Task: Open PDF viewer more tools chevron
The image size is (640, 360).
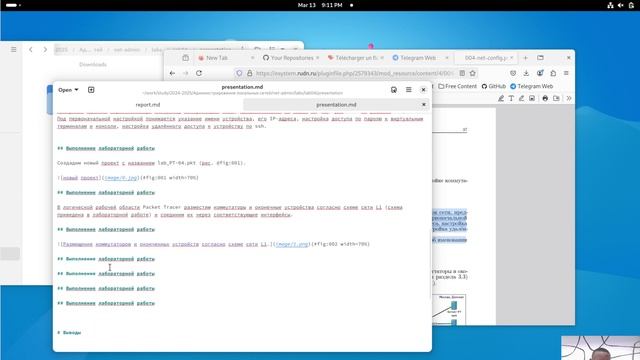Action: pos(569,98)
